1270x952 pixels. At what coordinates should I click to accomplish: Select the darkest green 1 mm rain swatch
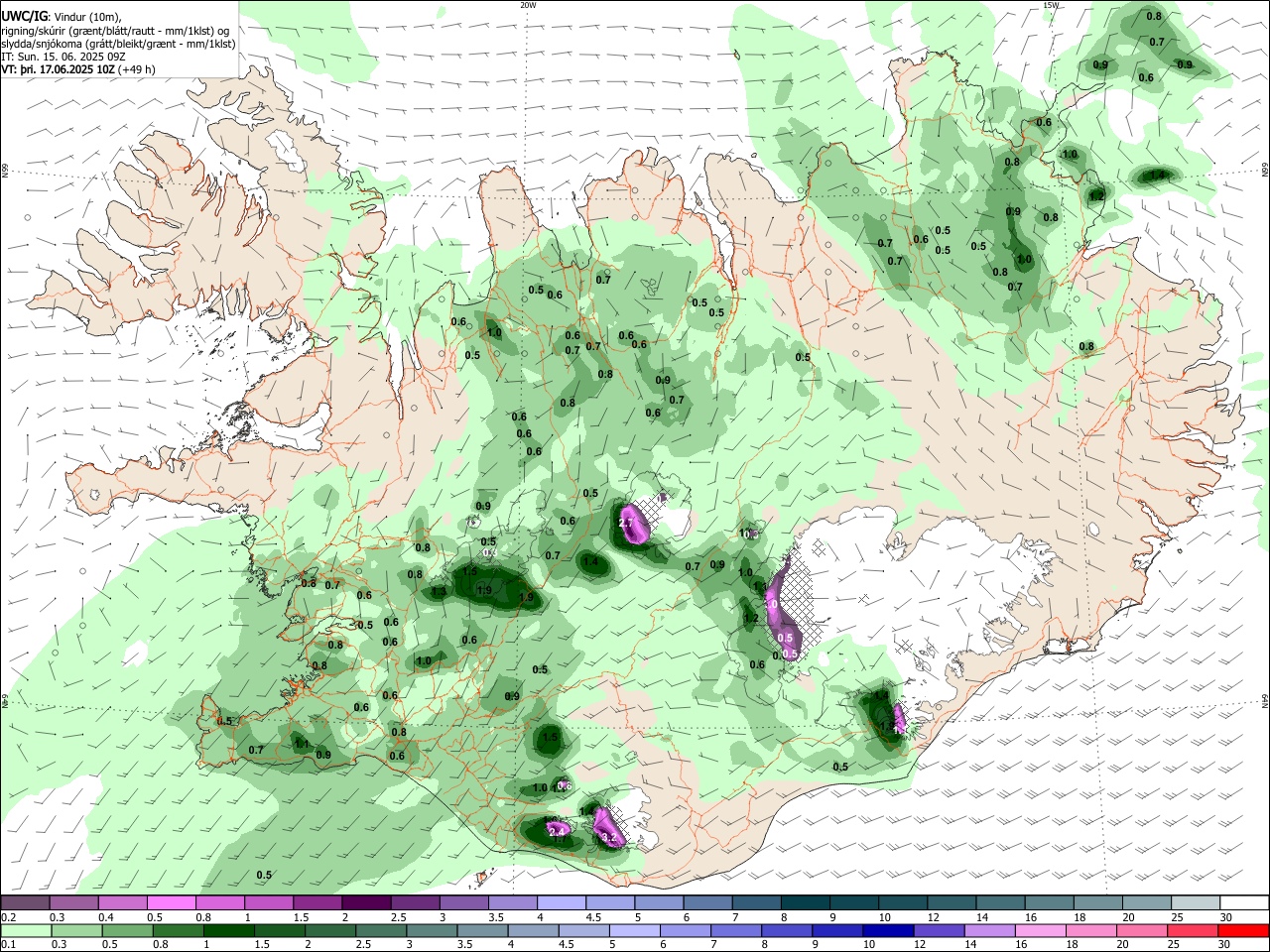point(229,930)
